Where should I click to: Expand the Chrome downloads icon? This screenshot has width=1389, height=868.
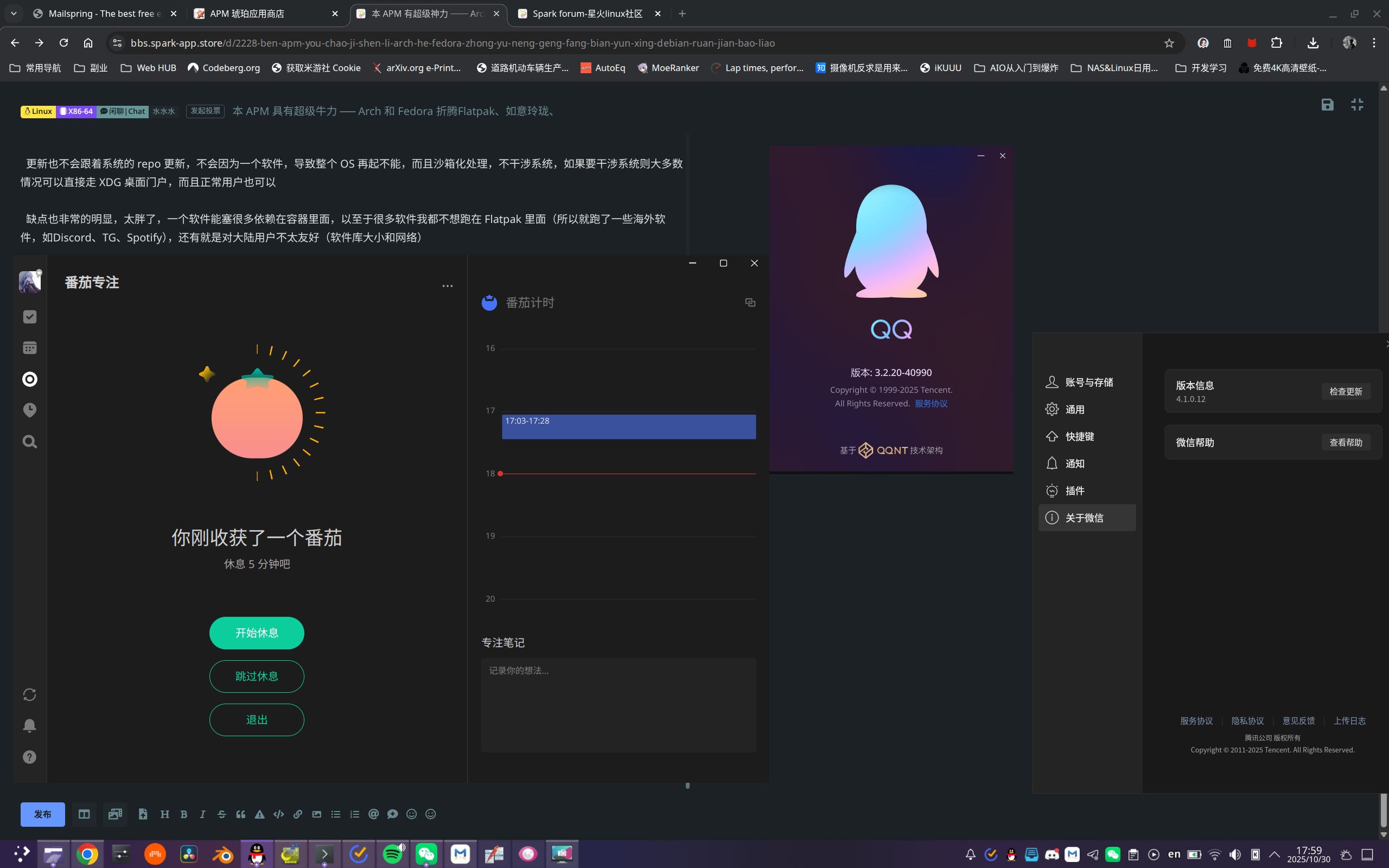(1312, 42)
